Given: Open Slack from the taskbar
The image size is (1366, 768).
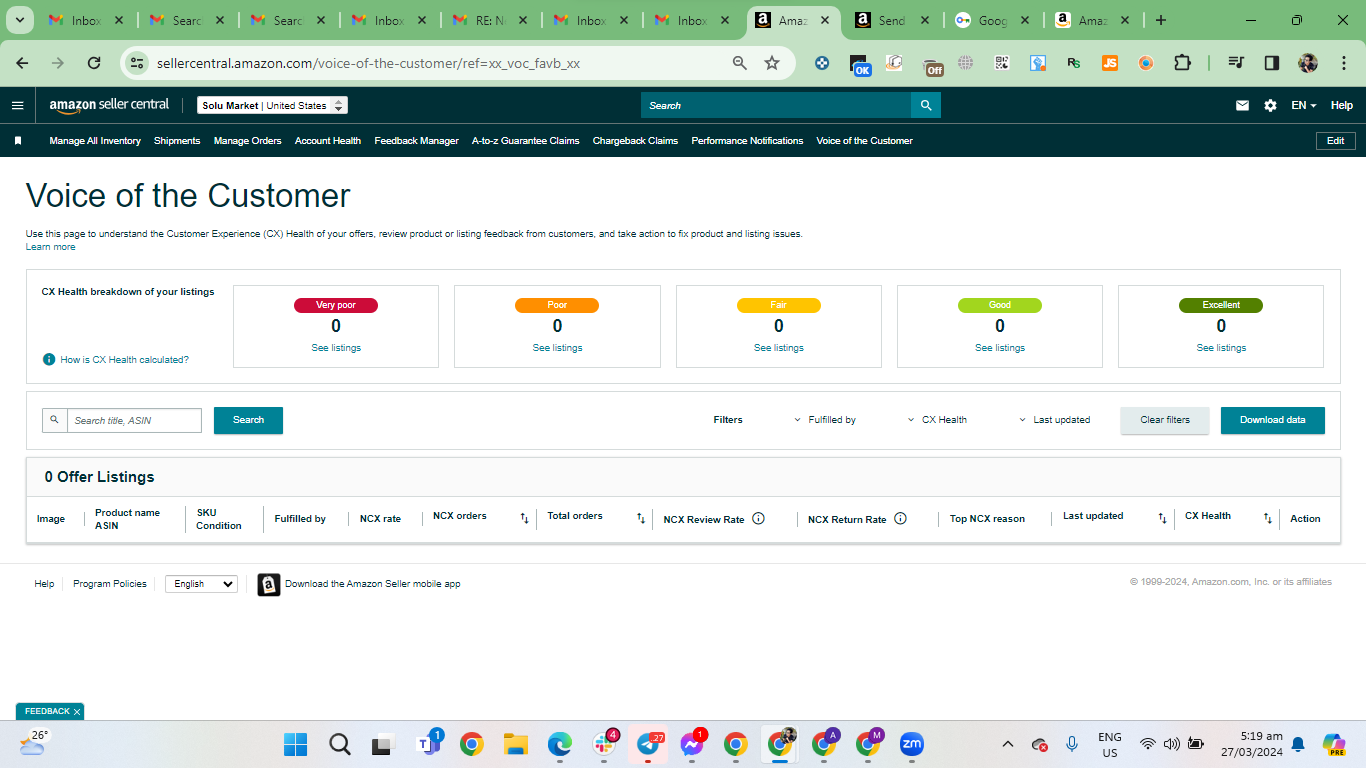Looking at the screenshot, I should tap(604, 744).
